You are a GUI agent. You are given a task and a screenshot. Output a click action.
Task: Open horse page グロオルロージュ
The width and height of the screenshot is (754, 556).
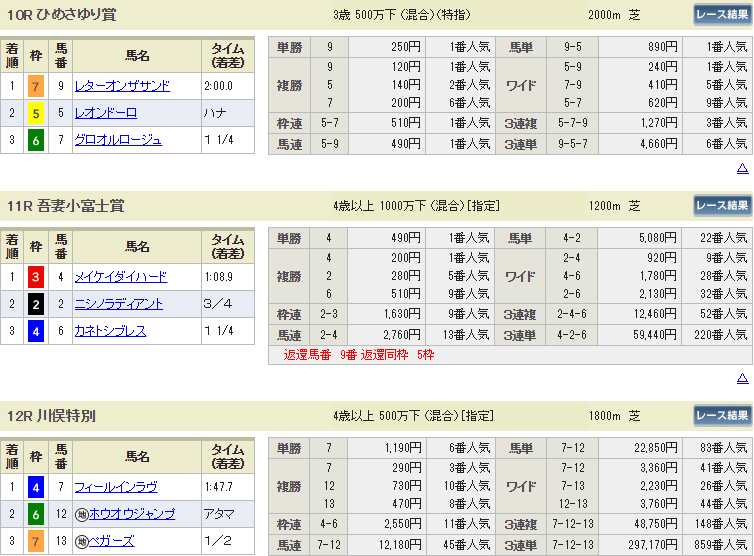pos(118,140)
